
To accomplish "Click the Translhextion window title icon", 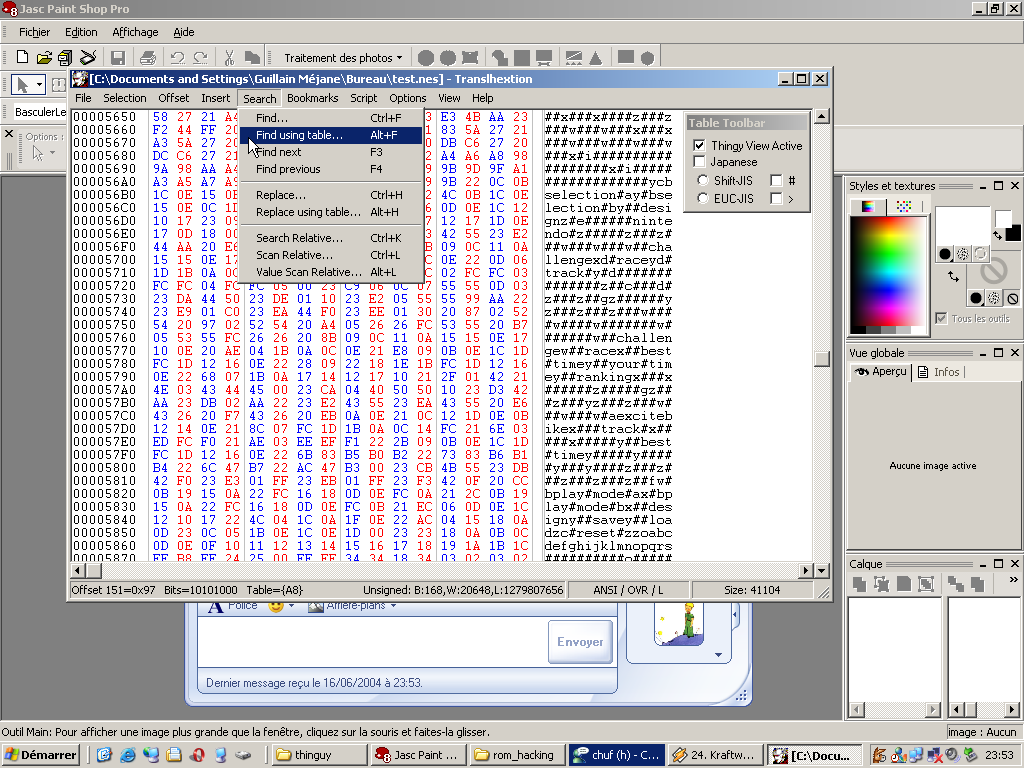I will tap(80, 79).
